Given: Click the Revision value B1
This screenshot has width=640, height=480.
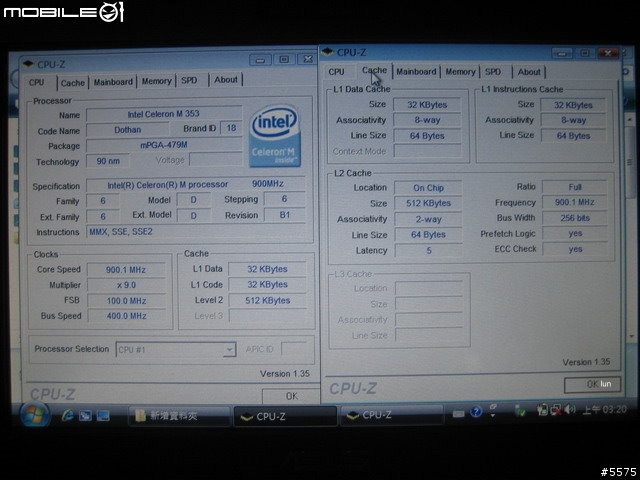Looking at the screenshot, I should [x=284, y=215].
